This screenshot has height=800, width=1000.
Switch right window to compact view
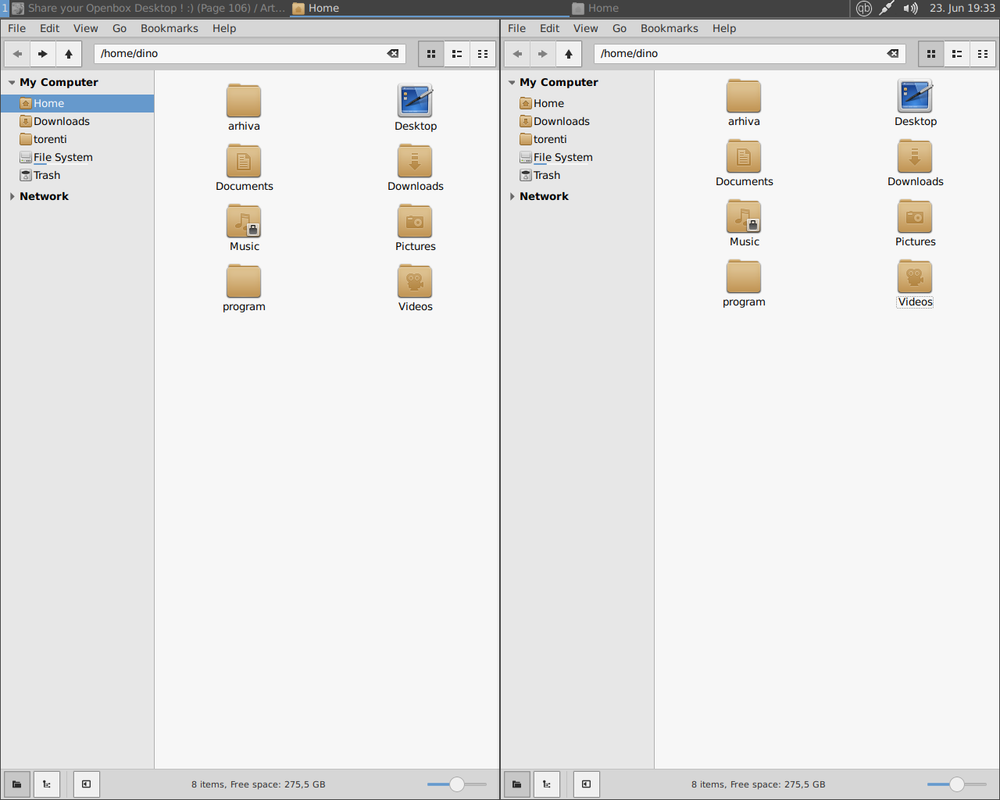[x=983, y=54]
